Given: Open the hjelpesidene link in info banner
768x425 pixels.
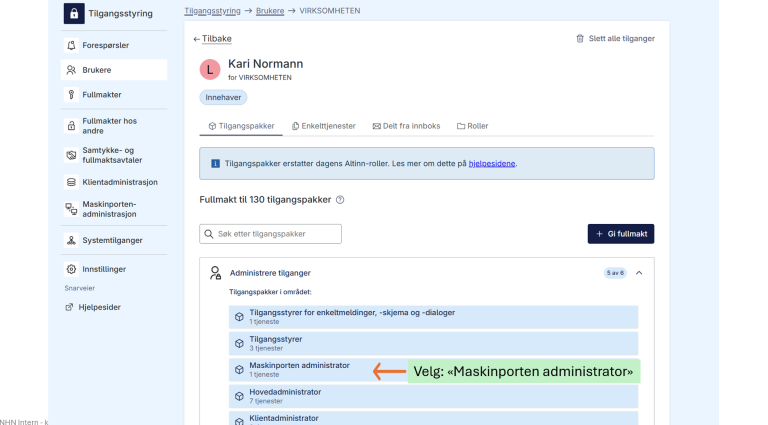Looking at the screenshot, I should (492, 164).
